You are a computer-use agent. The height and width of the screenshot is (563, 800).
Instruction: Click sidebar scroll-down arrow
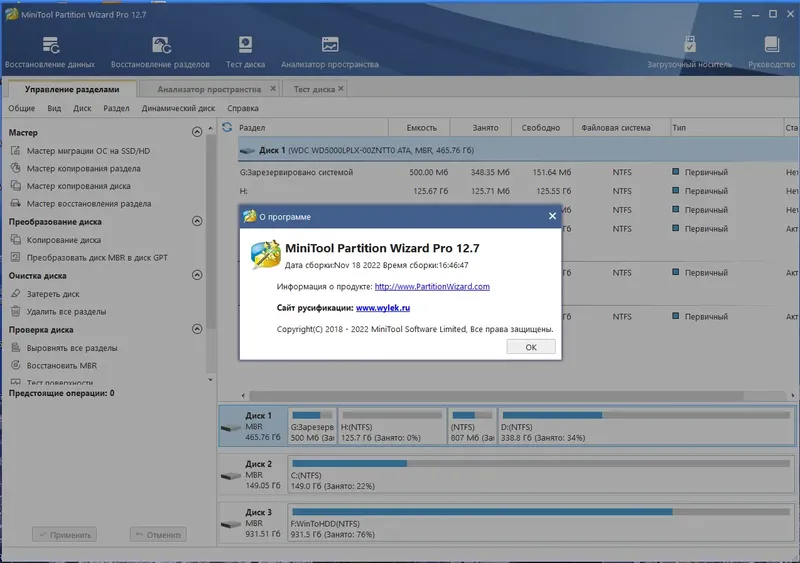[x=211, y=380]
